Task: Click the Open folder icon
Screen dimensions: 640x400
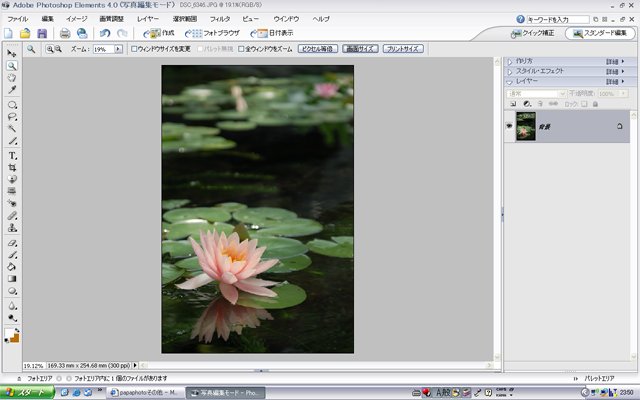Action: (25, 33)
